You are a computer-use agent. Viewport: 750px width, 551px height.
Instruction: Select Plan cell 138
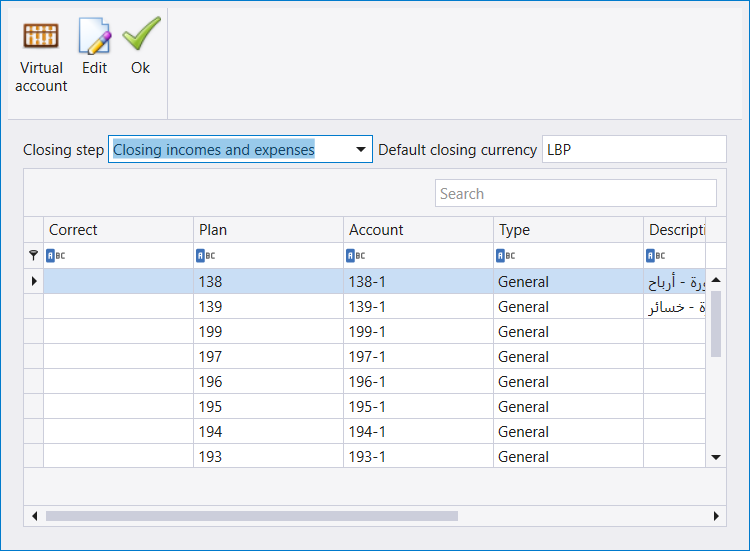coord(268,281)
